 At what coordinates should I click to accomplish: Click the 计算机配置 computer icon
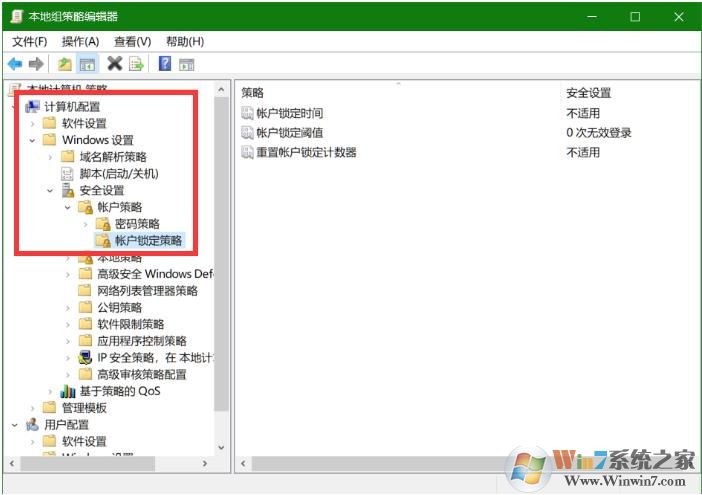[33, 107]
